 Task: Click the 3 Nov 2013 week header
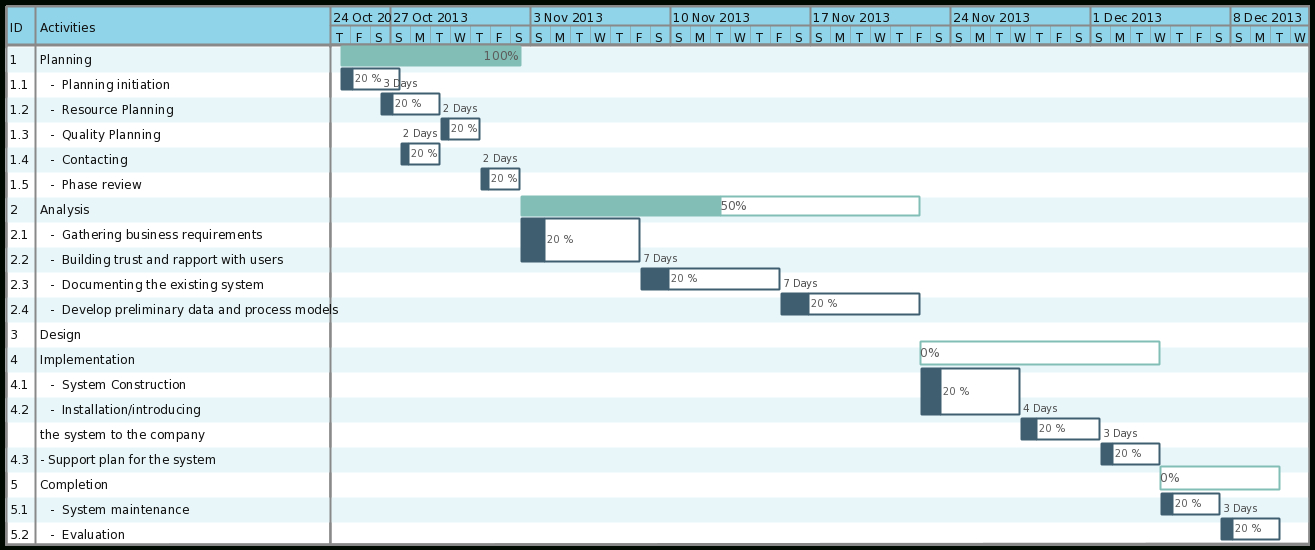coord(600,17)
